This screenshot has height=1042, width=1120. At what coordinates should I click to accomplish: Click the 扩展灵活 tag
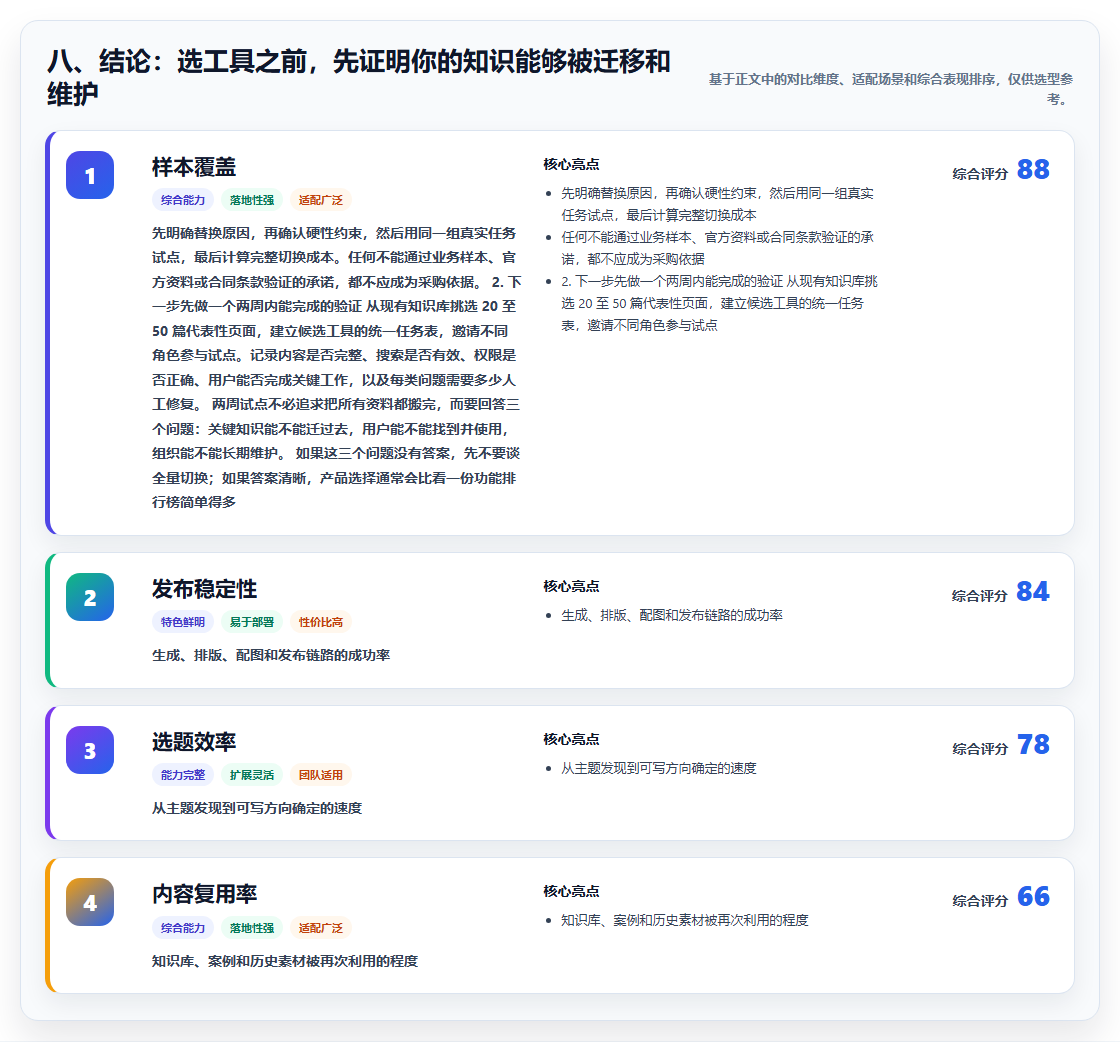(251, 775)
